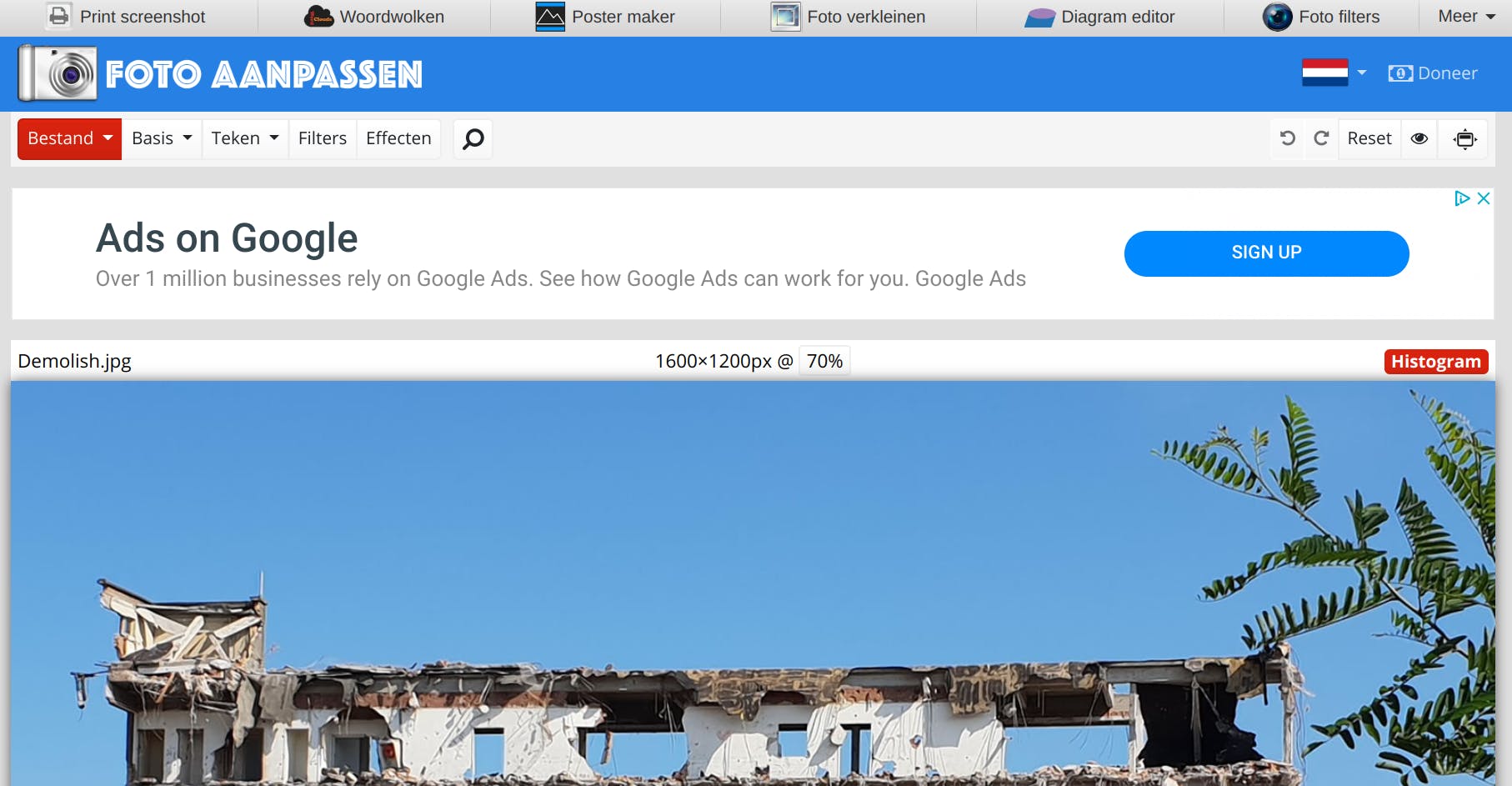Open the ad info triangle icon
The height and width of the screenshot is (786, 1512).
click(1461, 198)
